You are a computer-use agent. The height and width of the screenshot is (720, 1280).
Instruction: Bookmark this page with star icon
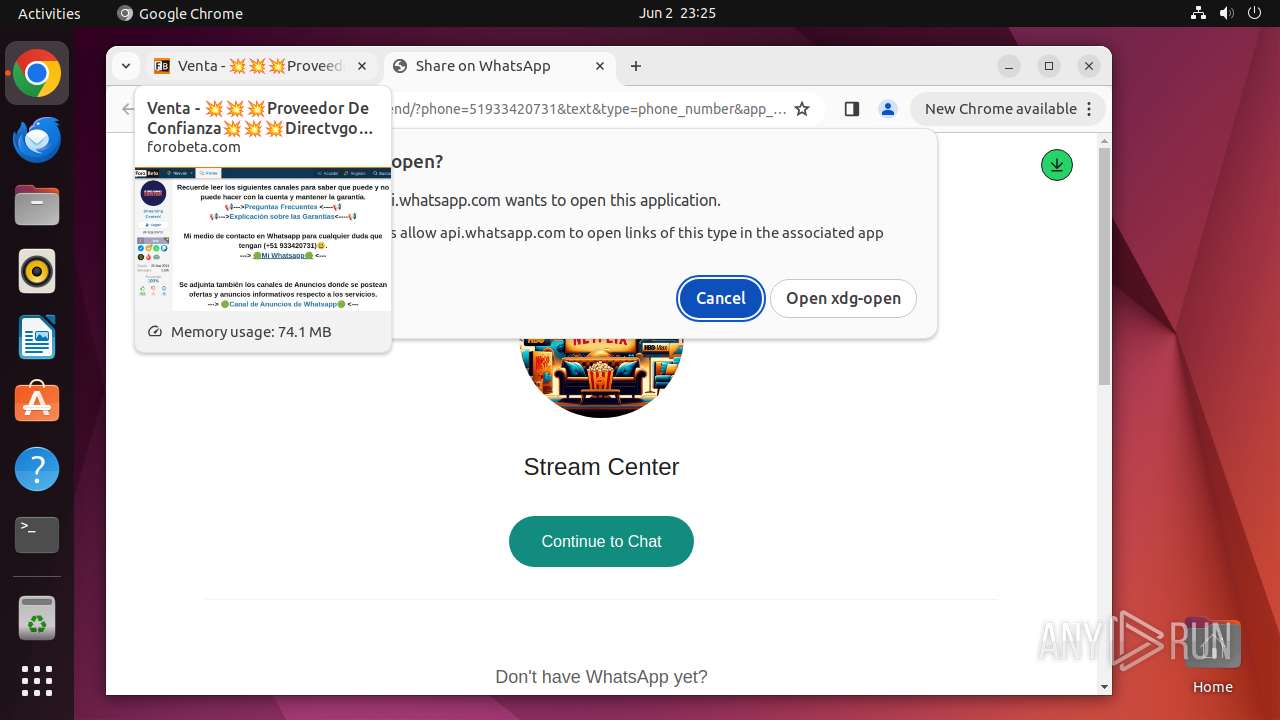(802, 109)
